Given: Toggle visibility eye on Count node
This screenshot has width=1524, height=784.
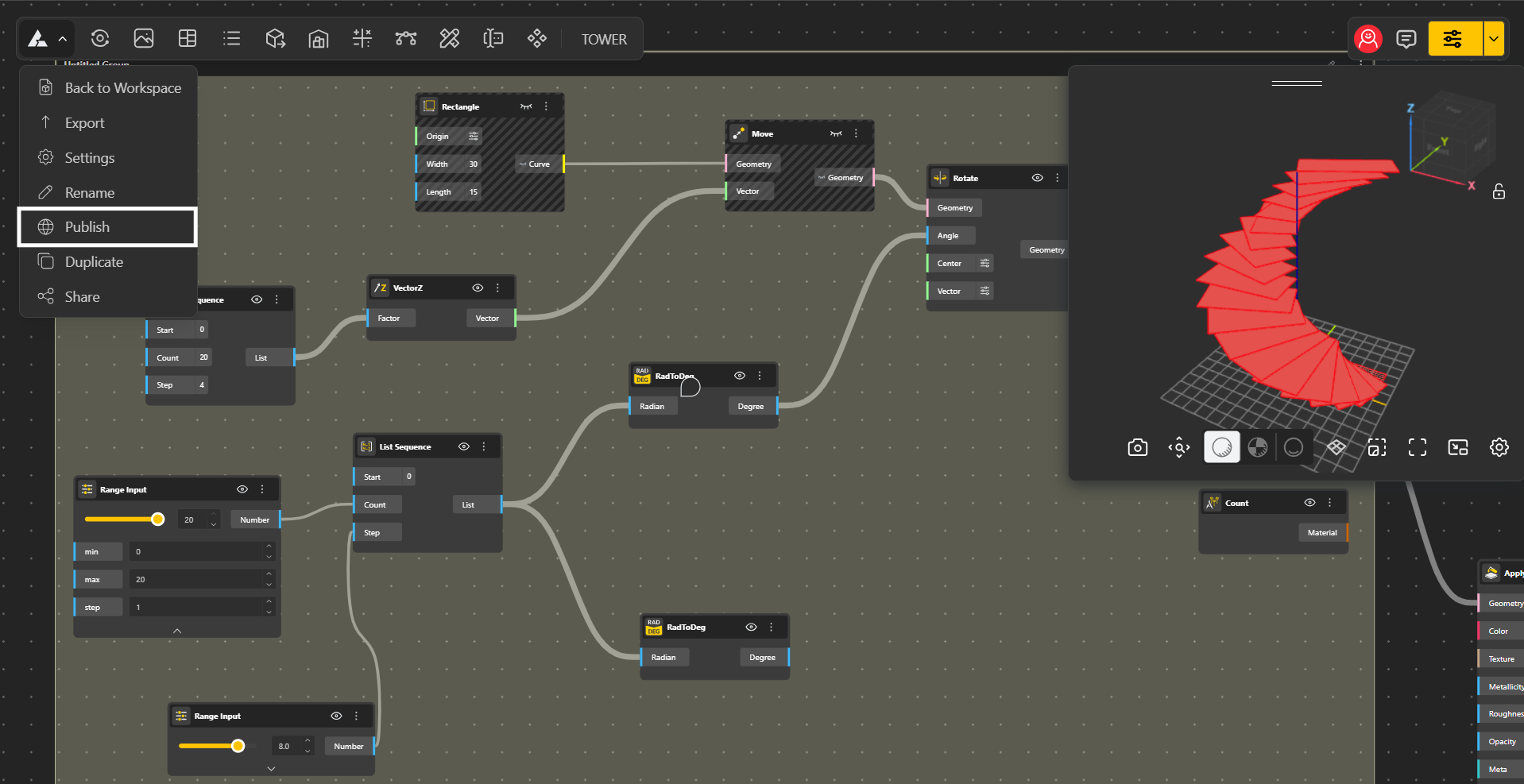Looking at the screenshot, I should click(x=1309, y=503).
